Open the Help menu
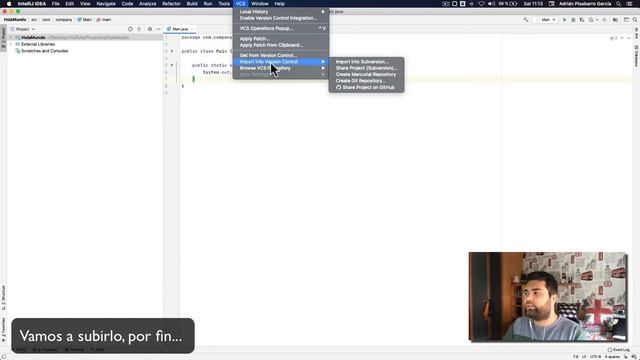This screenshot has width=640, height=360. [279, 4]
